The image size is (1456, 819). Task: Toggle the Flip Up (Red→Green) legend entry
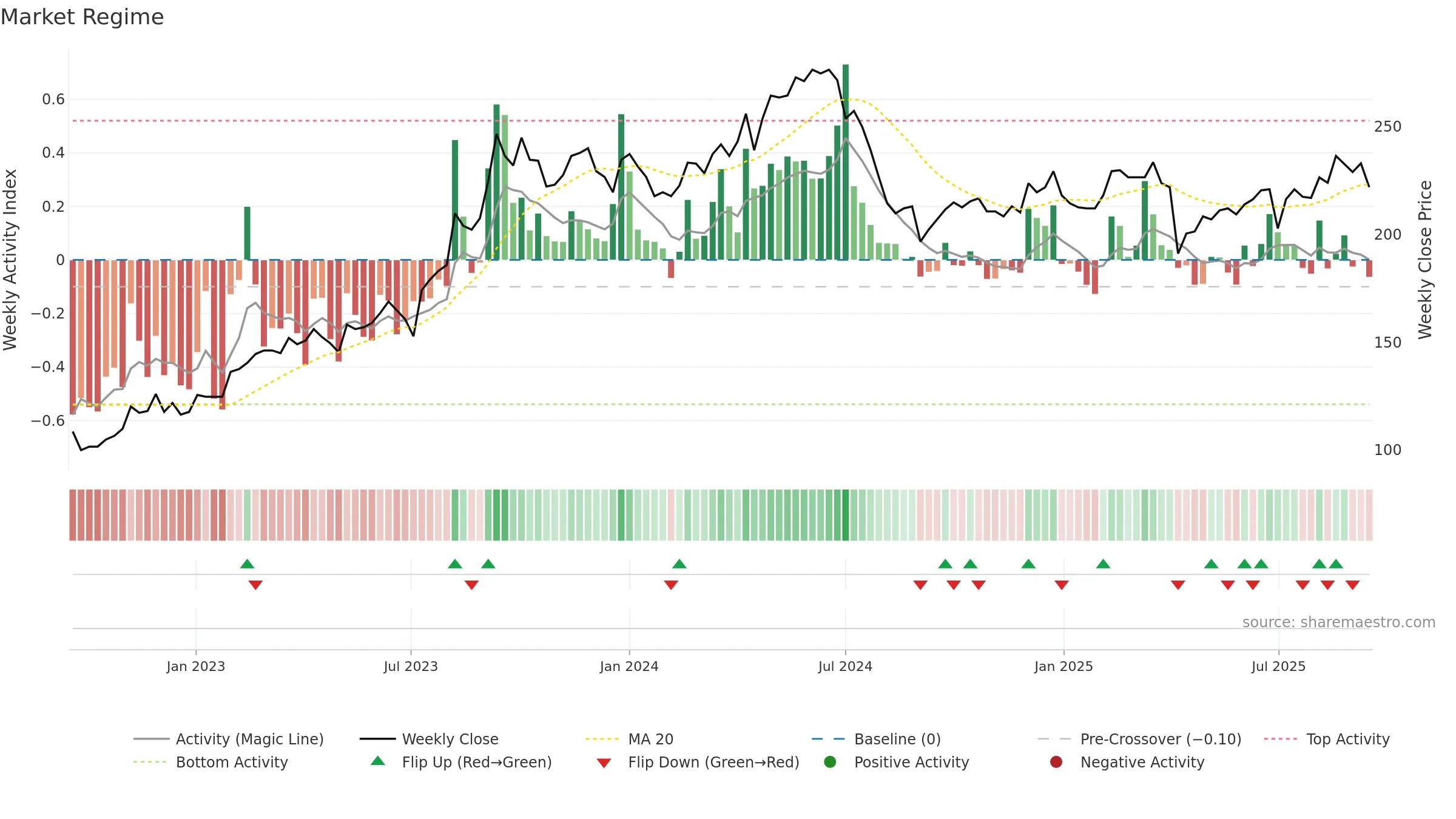point(461,762)
